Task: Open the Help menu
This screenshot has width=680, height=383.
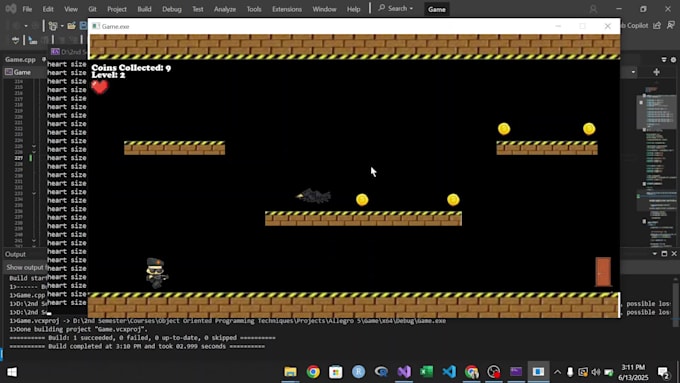Action: 353,9
